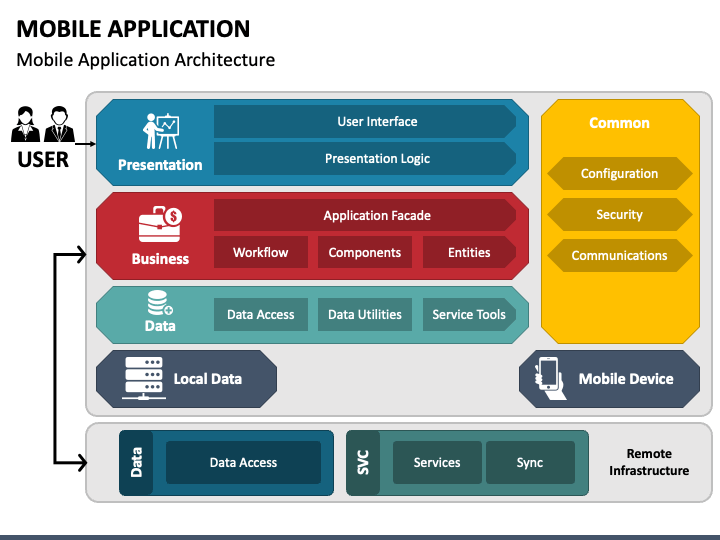This screenshot has width=720, height=540.
Task: Click the Mobile Application Architecture subtitle
Action: coord(146,60)
